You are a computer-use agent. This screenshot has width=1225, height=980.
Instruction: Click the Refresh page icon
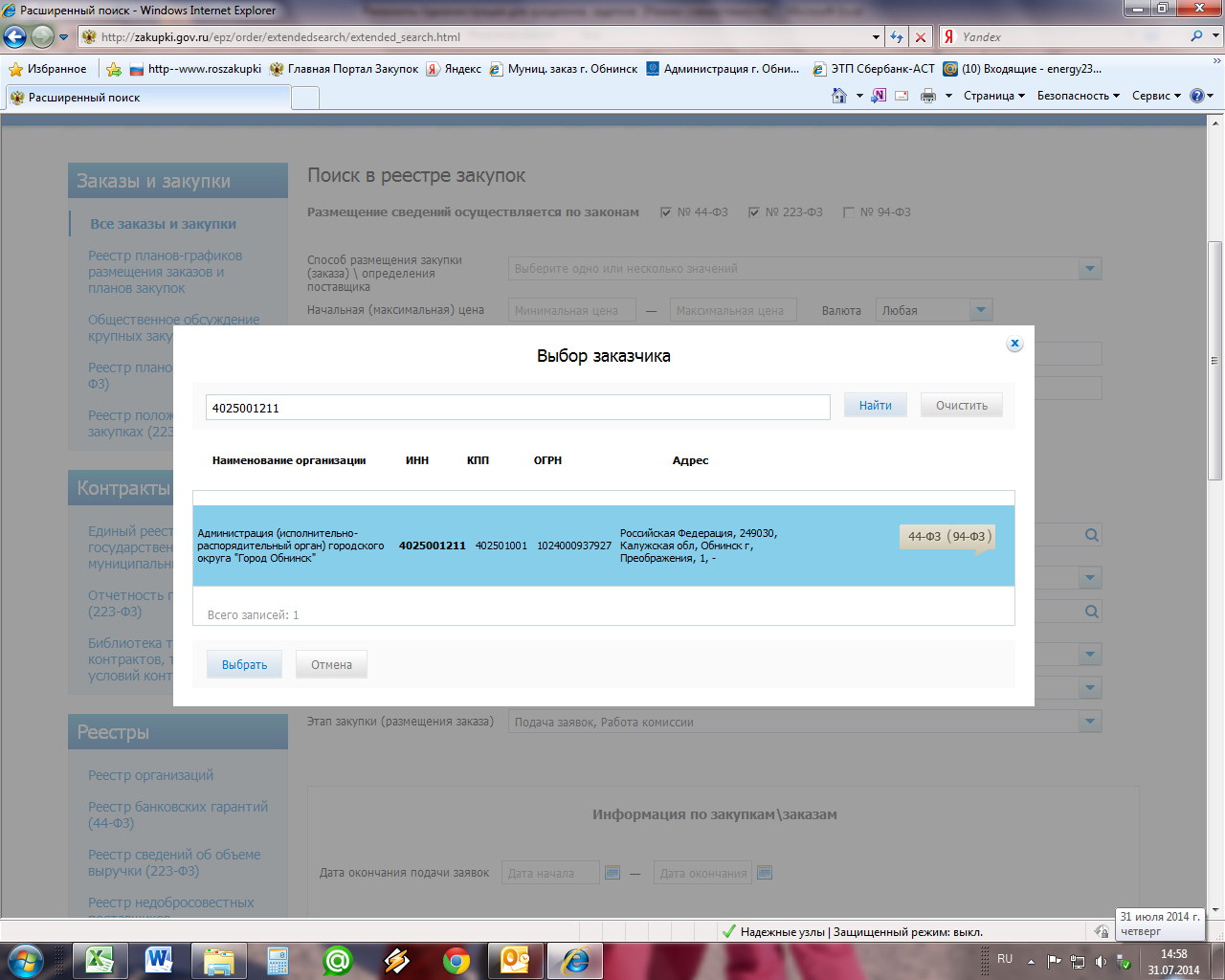click(897, 37)
